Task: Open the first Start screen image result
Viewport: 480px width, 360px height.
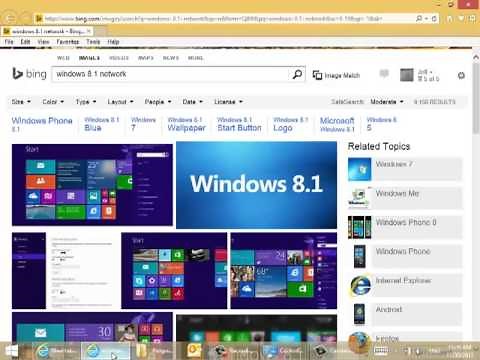Action: (x=92, y=185)
